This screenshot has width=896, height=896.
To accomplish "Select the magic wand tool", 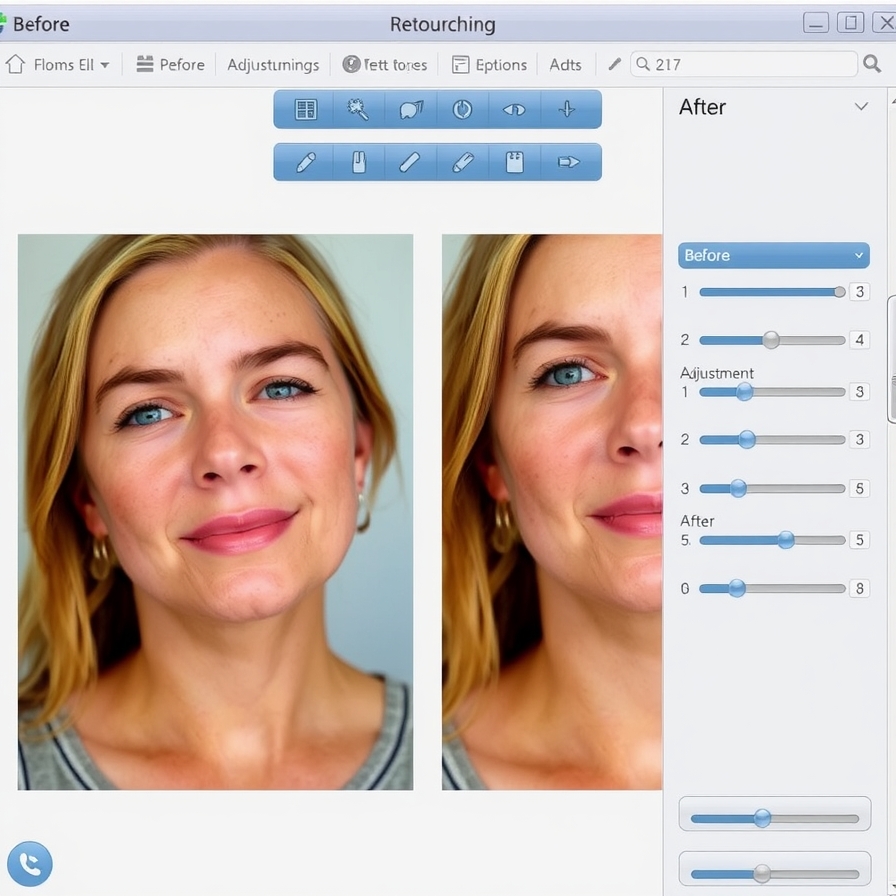I will pos(358,109).
